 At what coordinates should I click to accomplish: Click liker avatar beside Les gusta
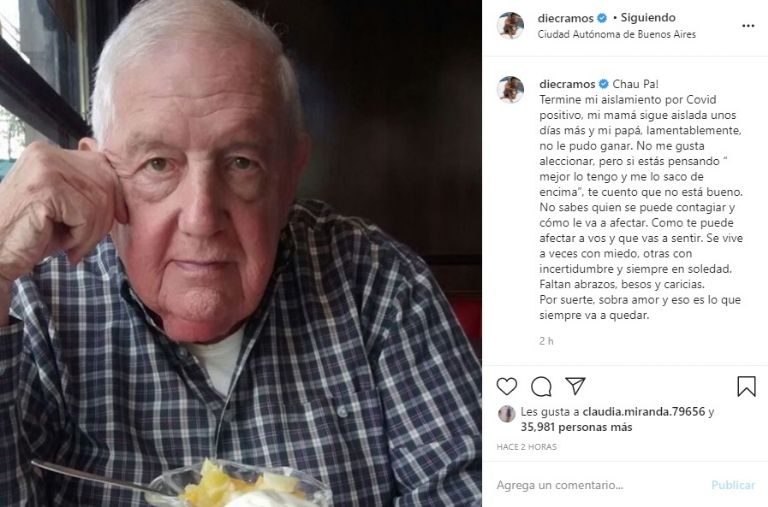[x=506, y=414]
